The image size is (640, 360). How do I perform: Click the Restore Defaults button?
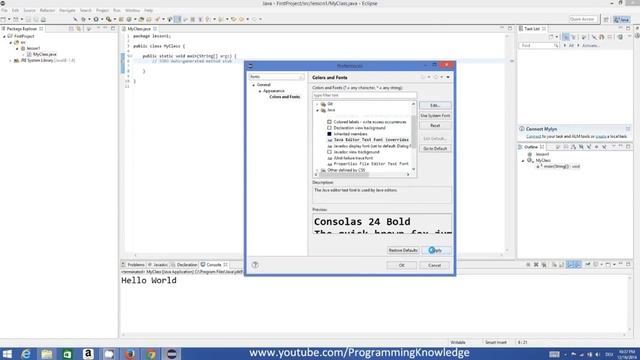[x=403, y=250]
